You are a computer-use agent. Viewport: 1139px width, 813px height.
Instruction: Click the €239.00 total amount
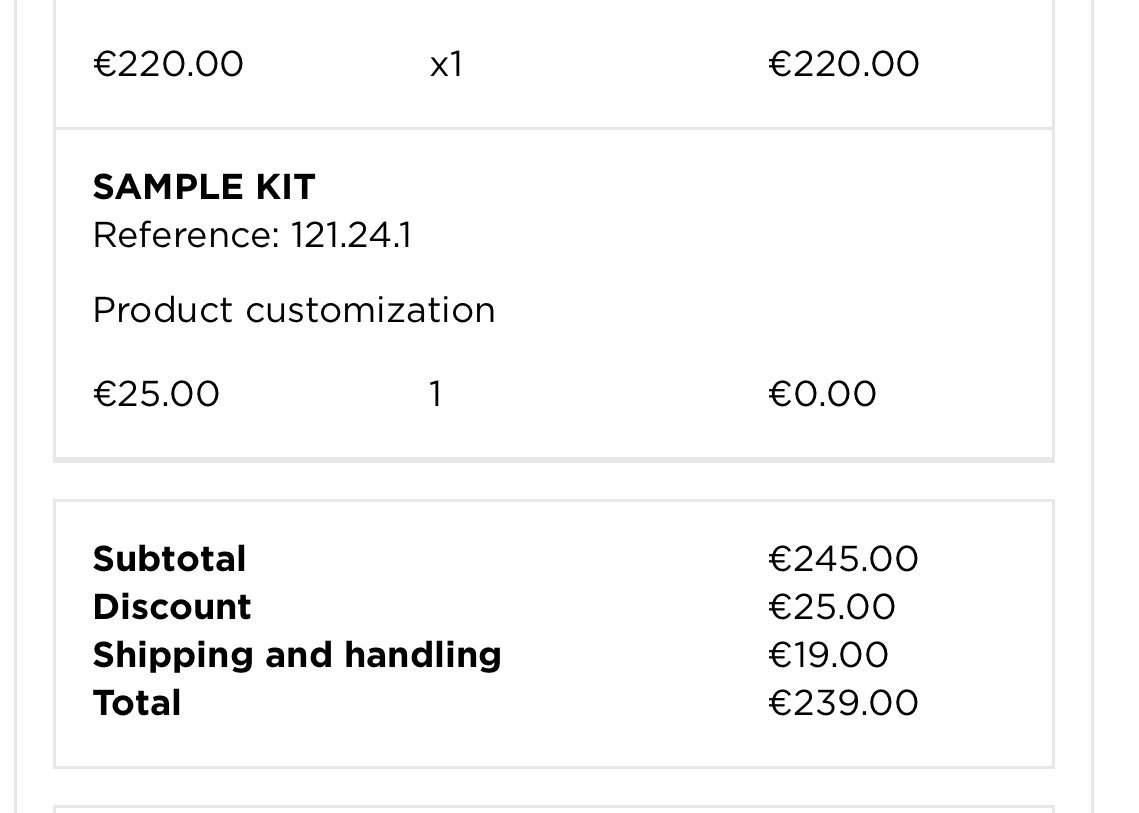(x=843, y=703)
